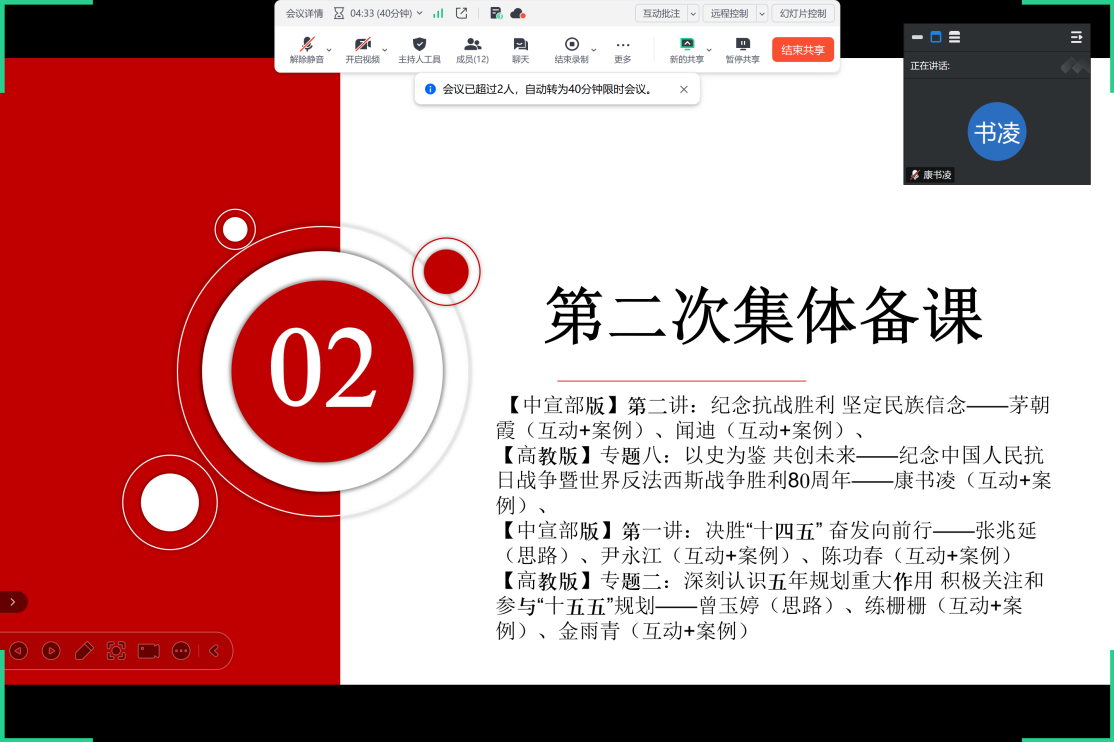The width and height of the screenshot is (1114, 742).
Task: Stop recording via 结束录制 icon
Action: click(x=572, y=46)
